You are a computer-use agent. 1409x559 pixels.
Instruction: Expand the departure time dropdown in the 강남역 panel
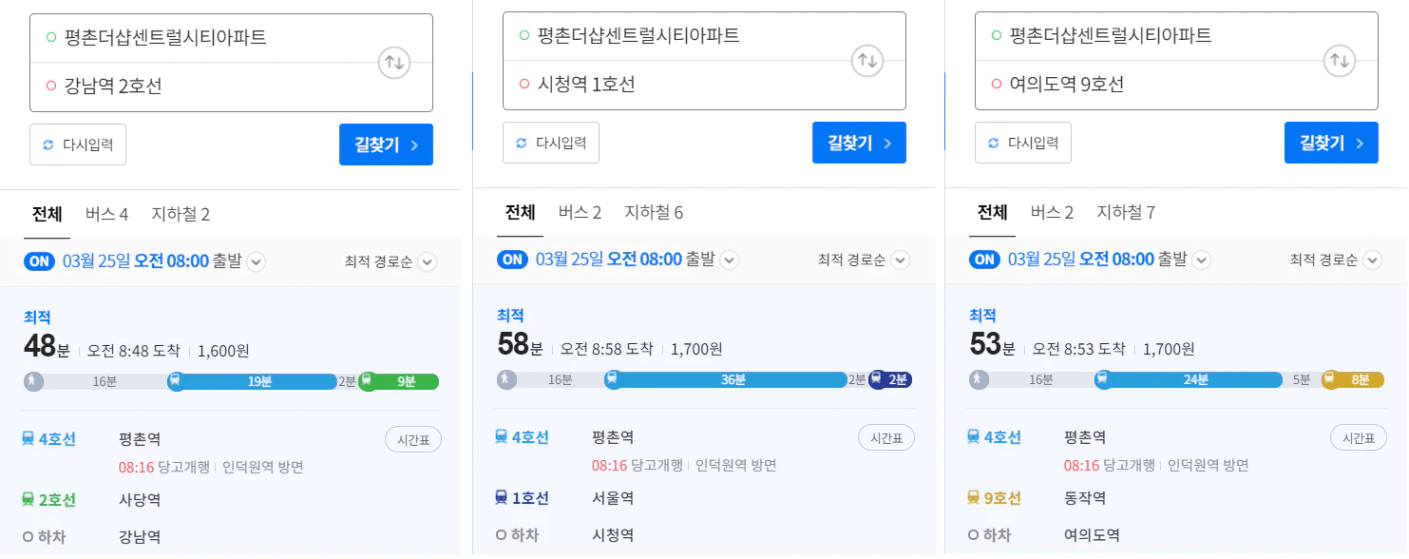coord(256,262)
